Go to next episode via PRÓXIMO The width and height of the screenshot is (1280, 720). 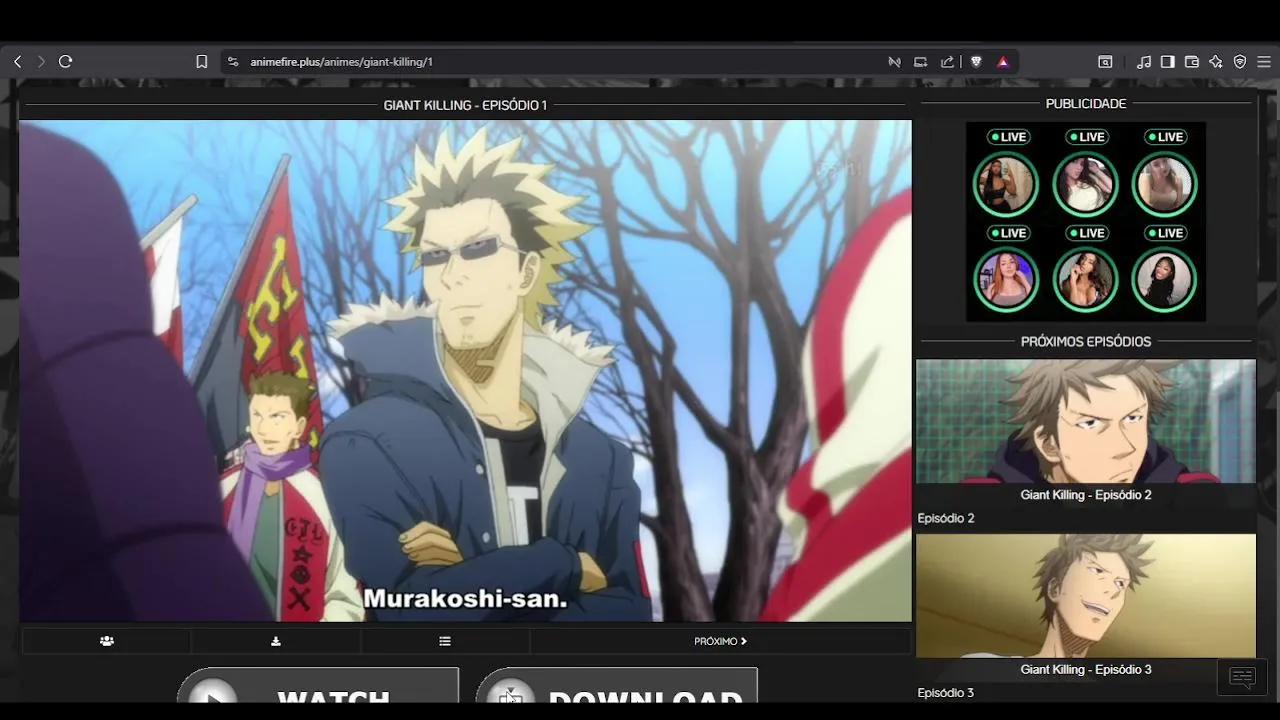pyautogui.click(x=720, y=641)
